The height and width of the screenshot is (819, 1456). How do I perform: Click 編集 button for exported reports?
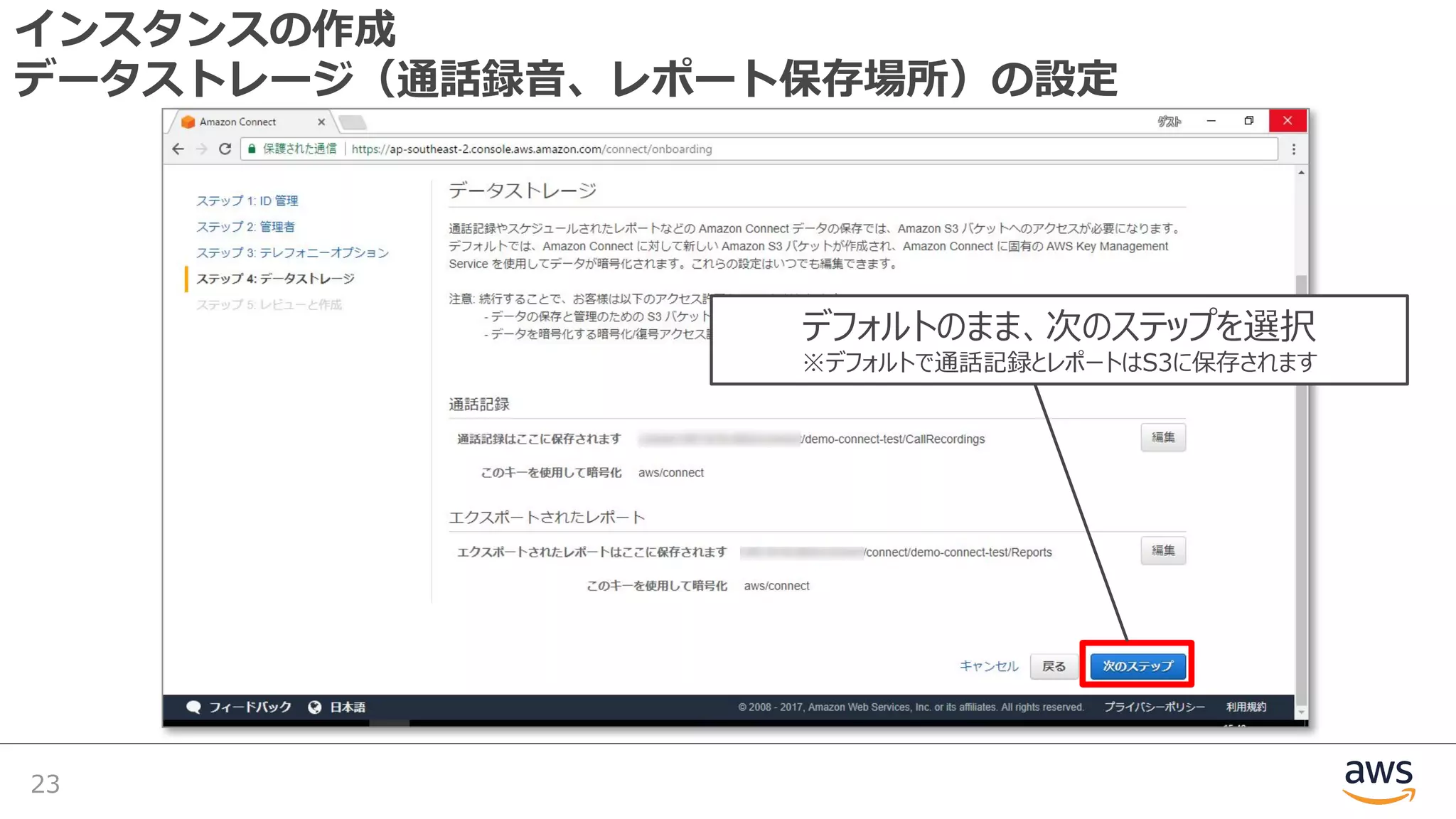pos(1162,550)
